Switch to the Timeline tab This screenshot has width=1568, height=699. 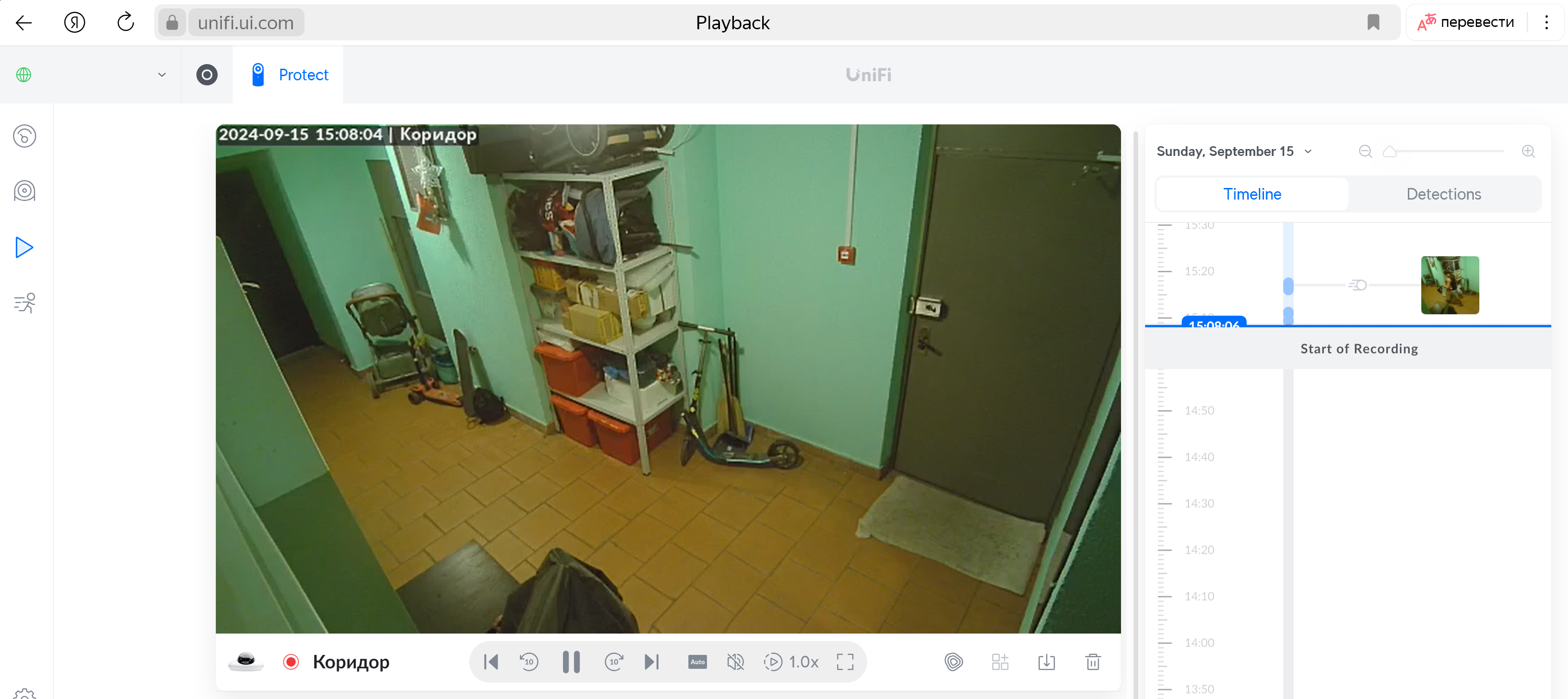tap(1252, 194)
